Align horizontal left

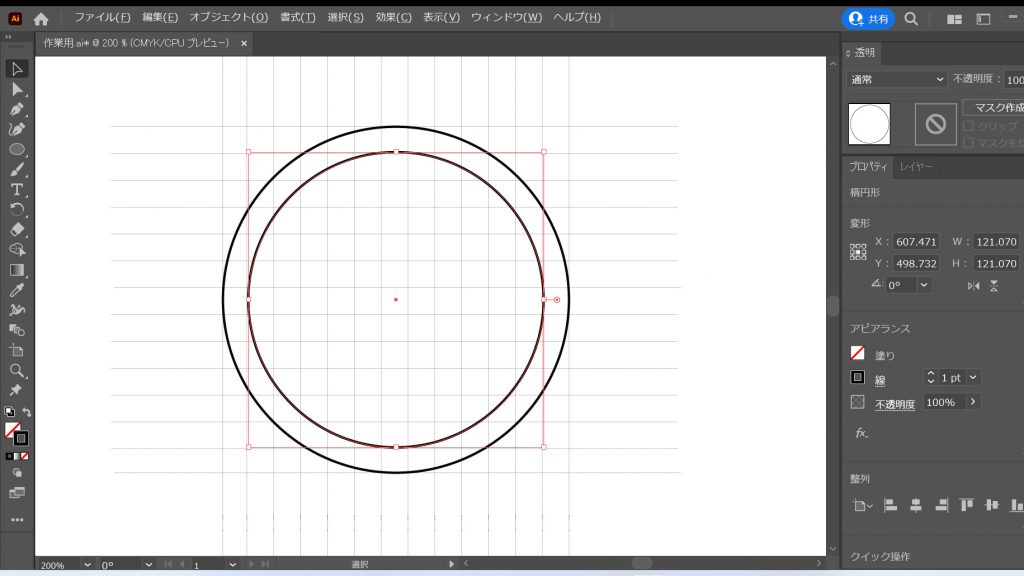pyautogui.click(x=890, y=505)
